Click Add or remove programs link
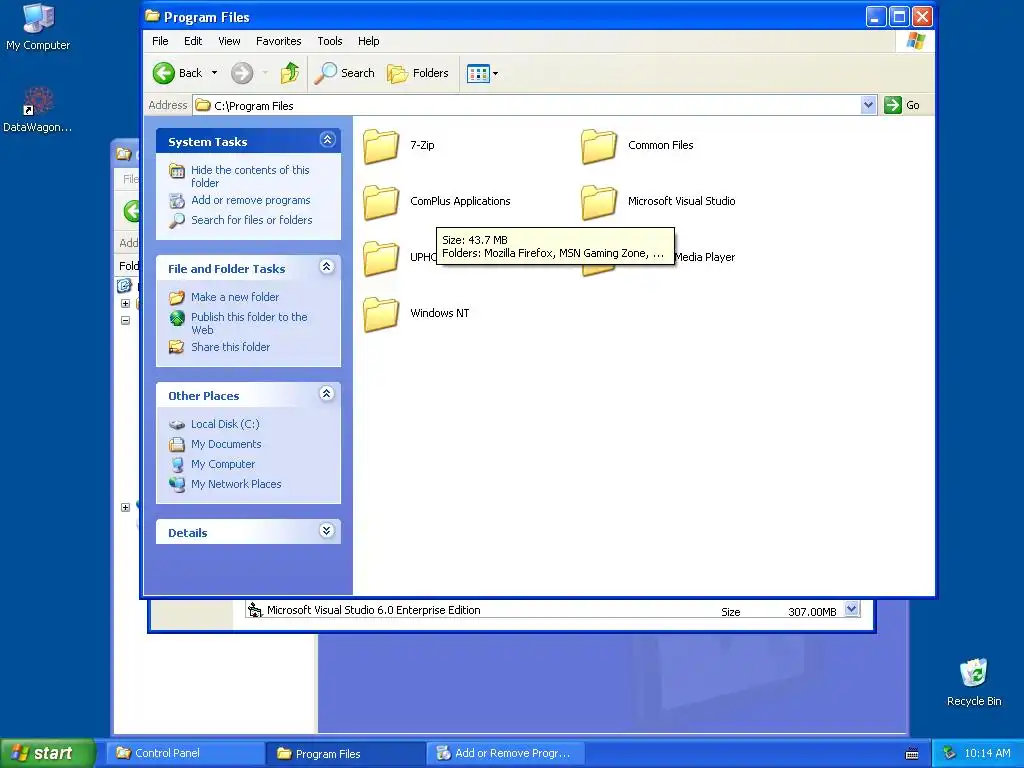 point(251,200)
